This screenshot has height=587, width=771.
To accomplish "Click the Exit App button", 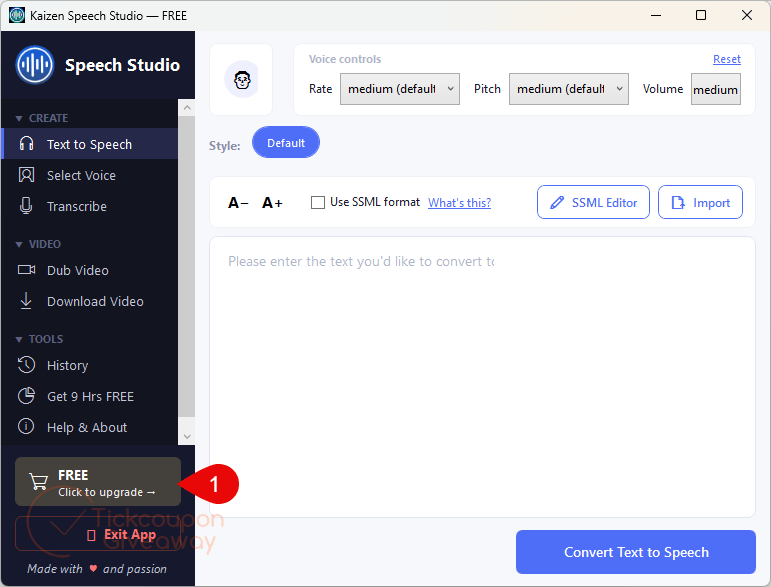I will tap(98, 534).
